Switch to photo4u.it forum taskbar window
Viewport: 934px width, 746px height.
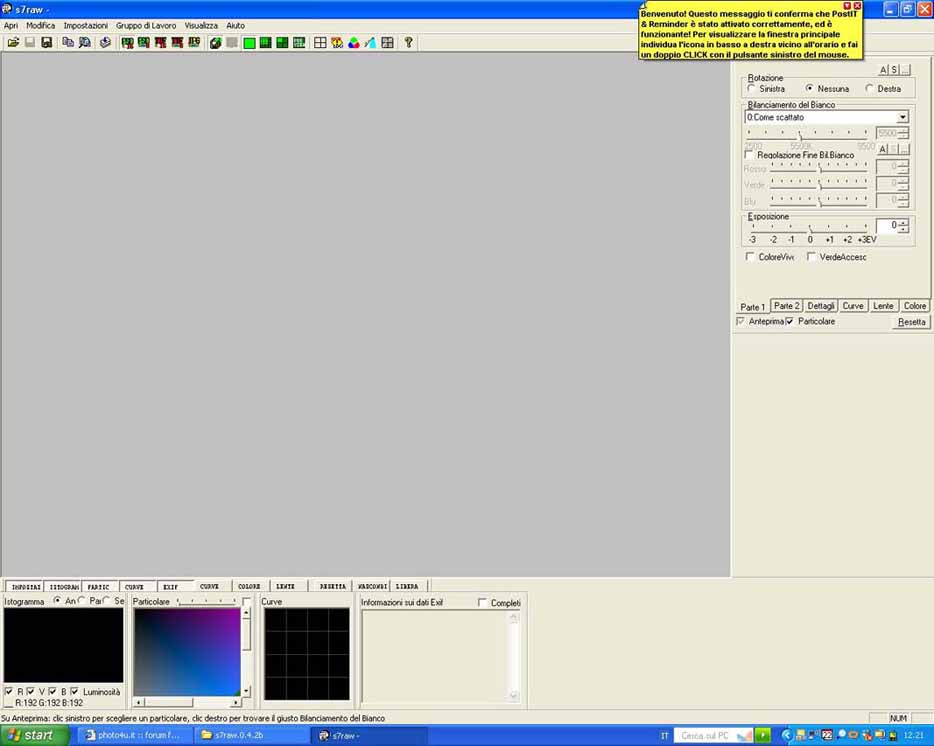tap(133, 735)
